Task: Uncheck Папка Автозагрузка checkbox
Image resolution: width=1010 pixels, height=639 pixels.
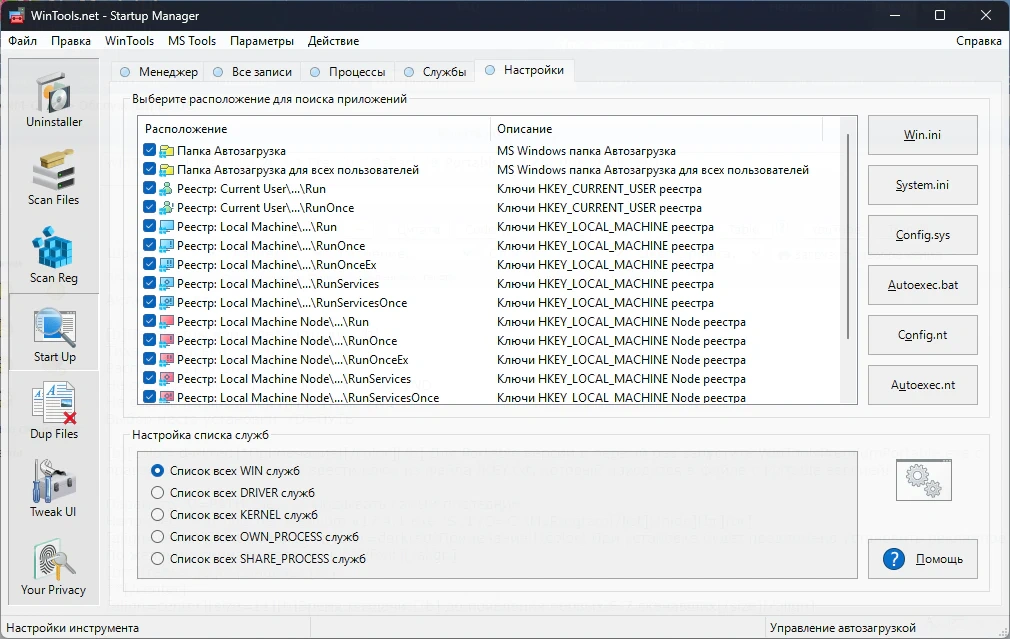Action: (149, 151)
